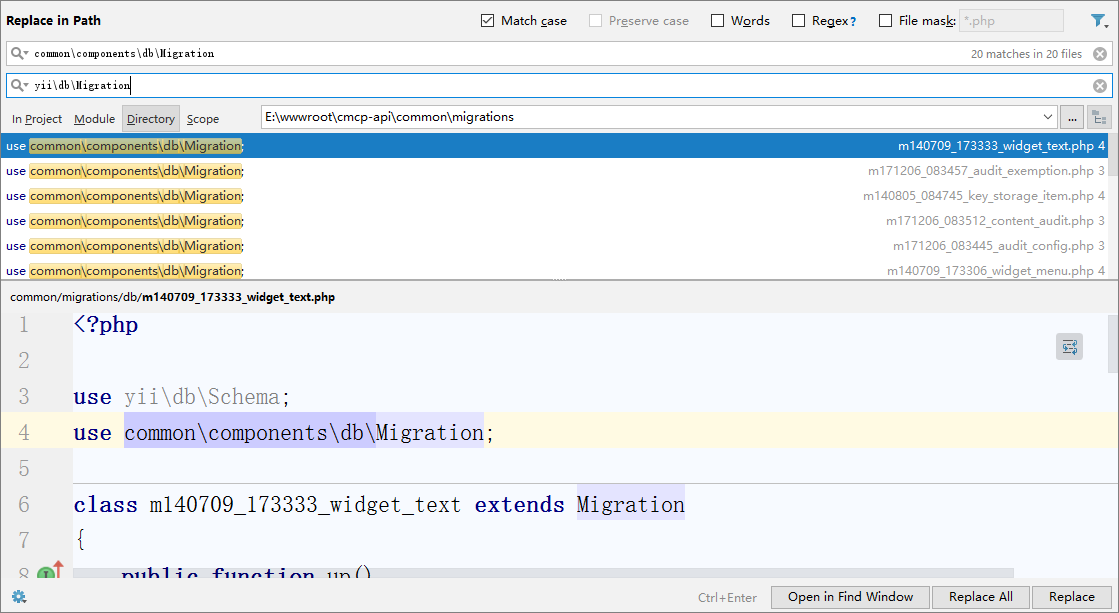Click the editor preview soft-wrap icon

click(x=1069, y=347)
